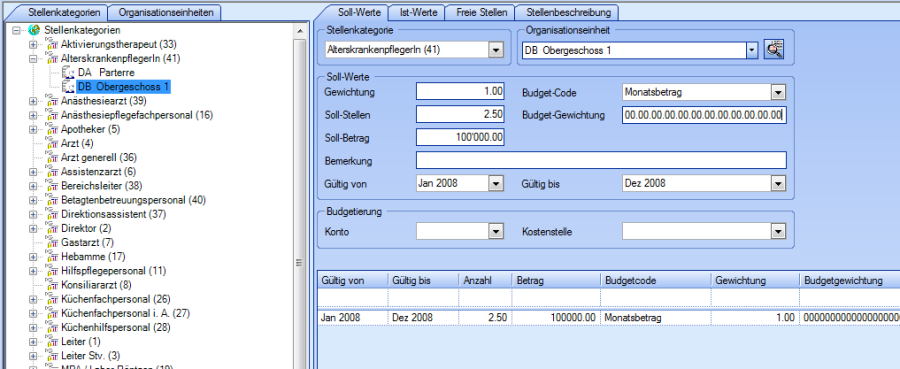Viewport: 900px width, 369px height.
Task: Select Küchenfachpersonal (26) in the tree
Action: click(115, 299)
